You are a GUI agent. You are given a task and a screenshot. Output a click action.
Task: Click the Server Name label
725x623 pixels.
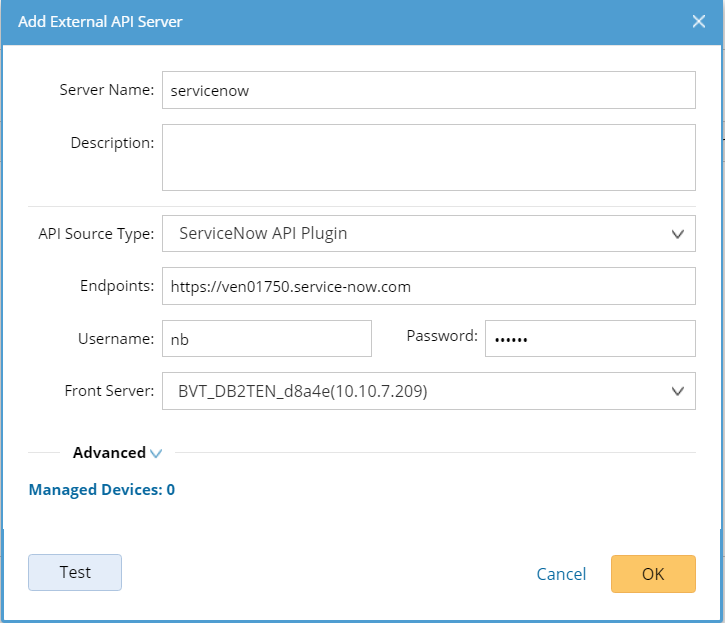click(x=106, y=89)
